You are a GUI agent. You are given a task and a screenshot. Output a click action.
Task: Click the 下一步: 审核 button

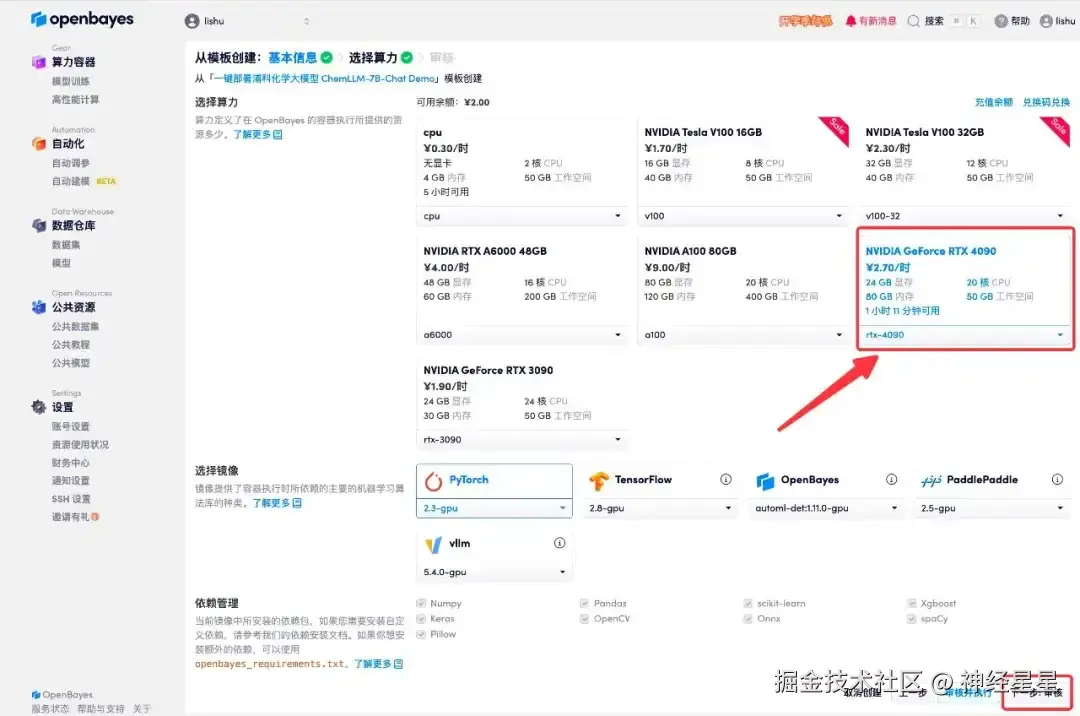pyautogui.click(x=1037, y=693)
